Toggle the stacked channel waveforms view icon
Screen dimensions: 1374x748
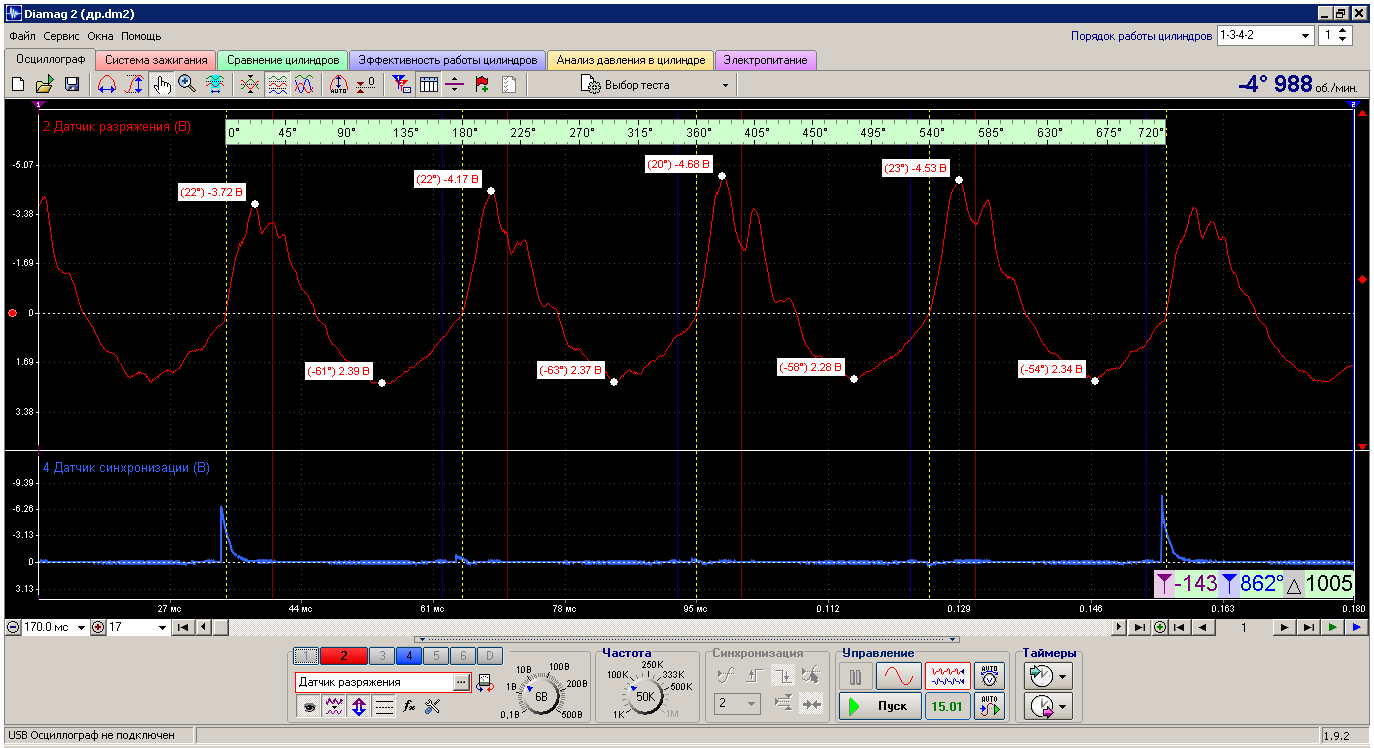(x=278, y=85)
